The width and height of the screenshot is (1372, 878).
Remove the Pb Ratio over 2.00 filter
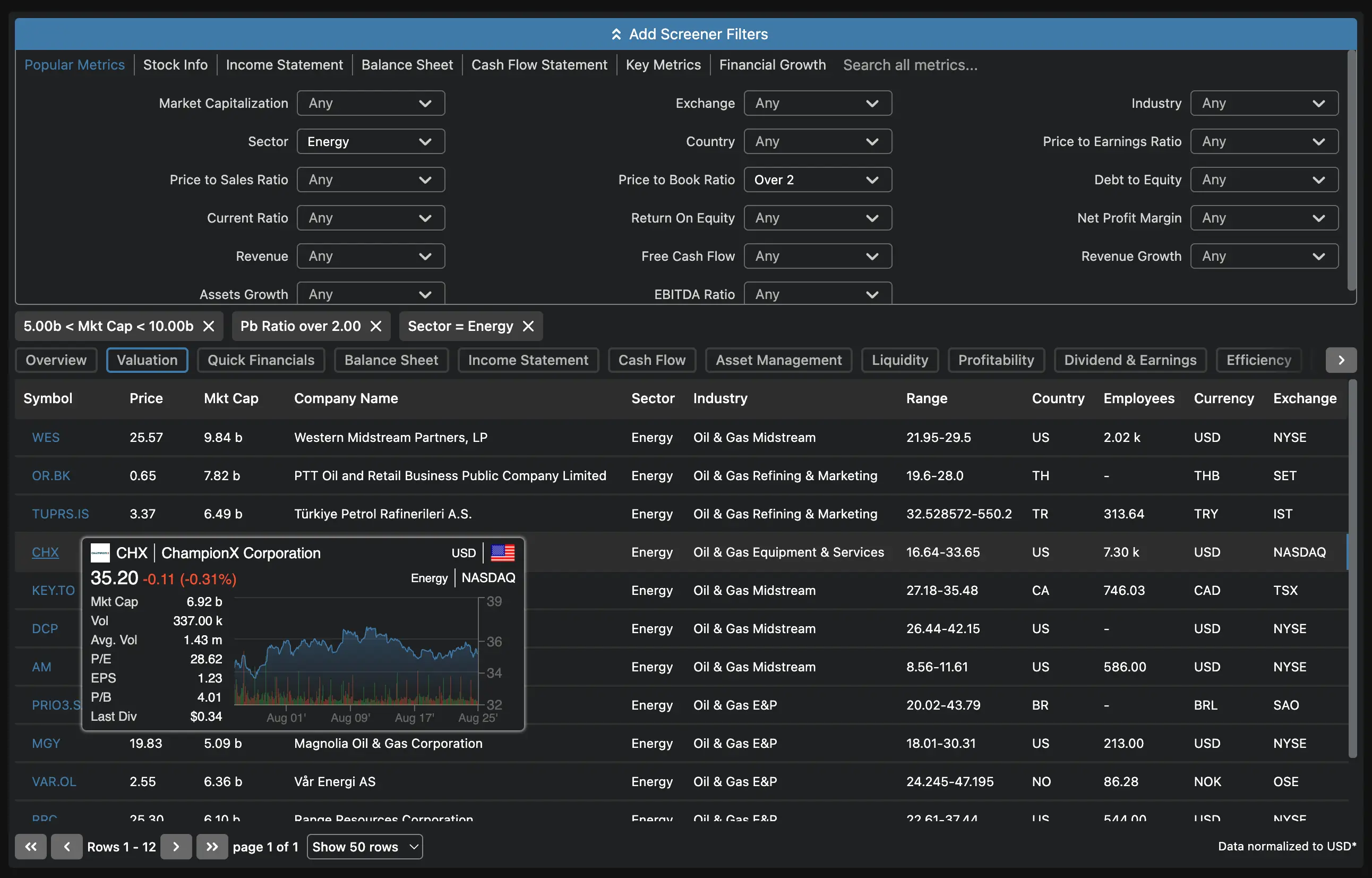[375, 326]
